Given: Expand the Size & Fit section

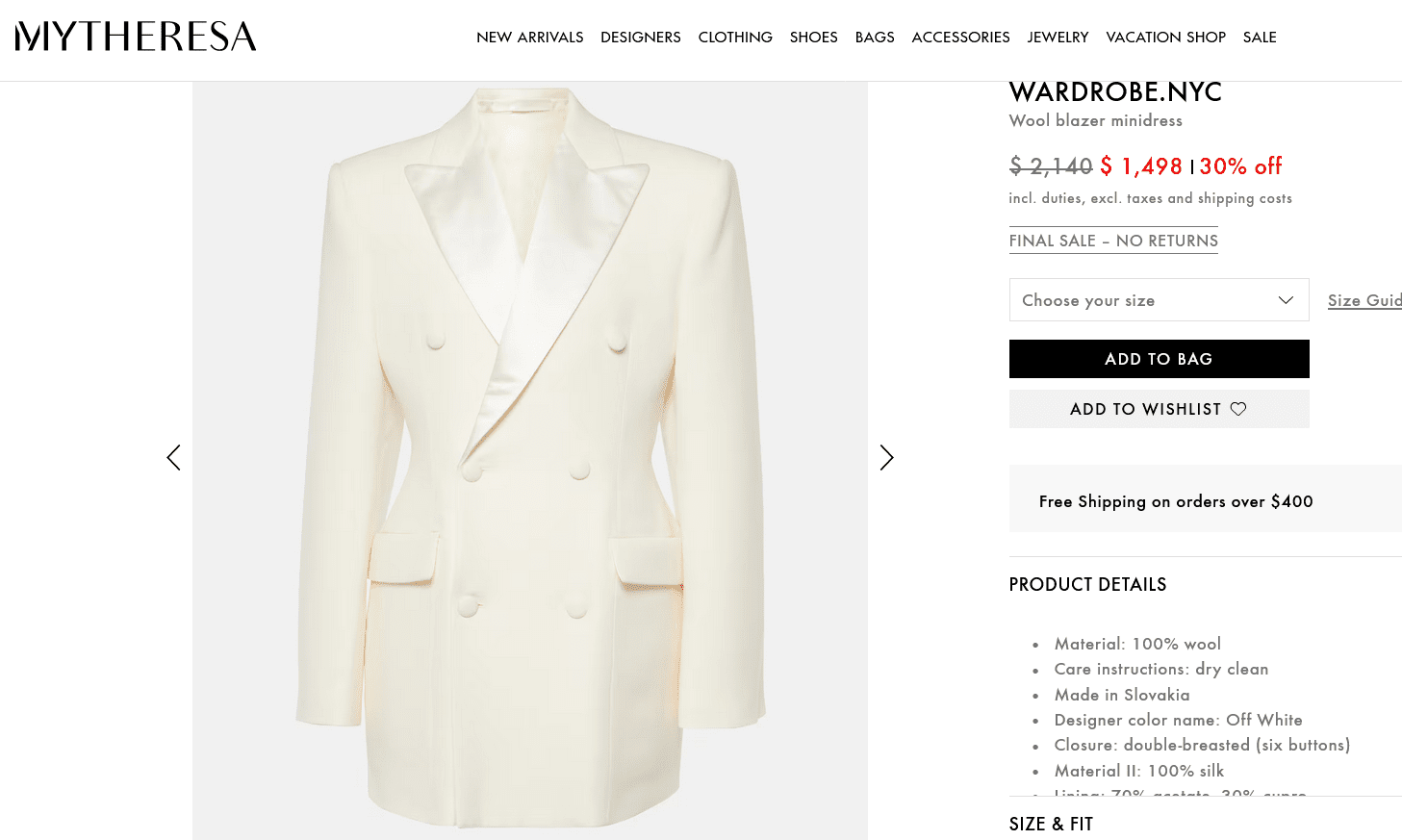Looking at the screenshot, I should 1051,824.
